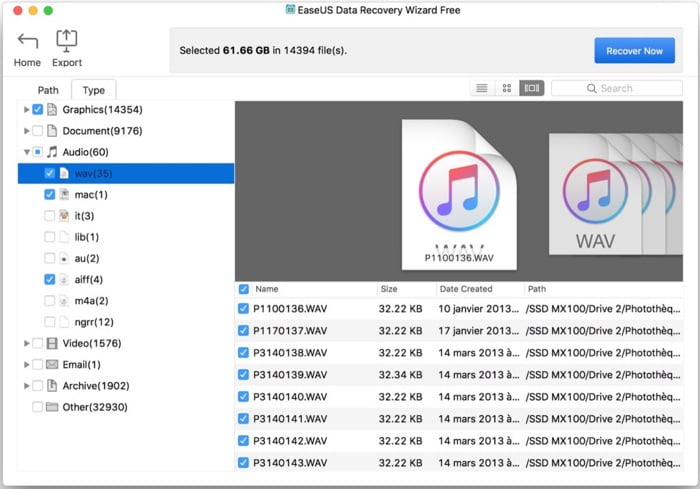Switch to the Type tab
Viewport: 700px width, 489px height.
coord(94,90)
